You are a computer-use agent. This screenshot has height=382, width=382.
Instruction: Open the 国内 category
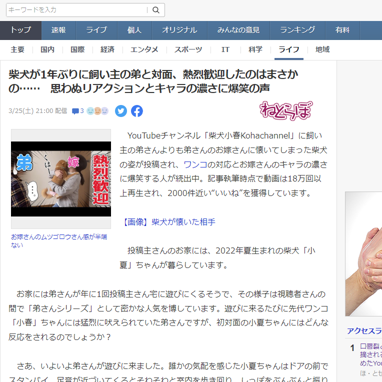coord(47,50)
